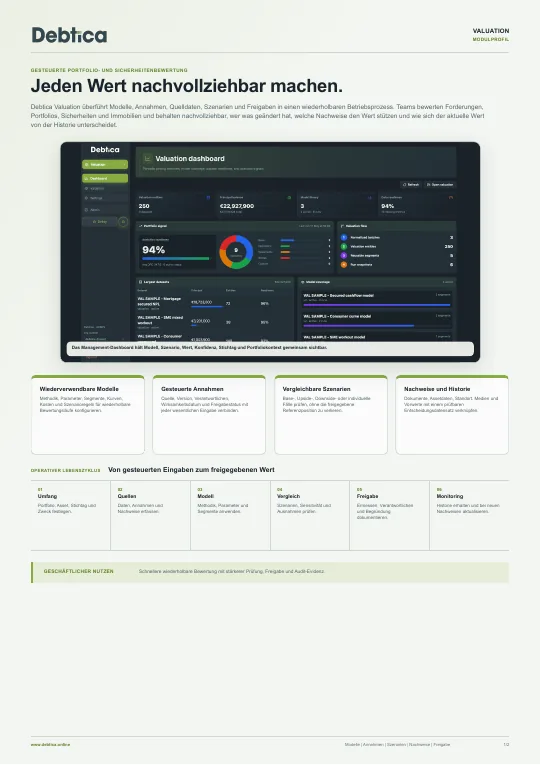The image size is (540, 765).
Task: Click the 250 valuation entities KPI value
Action: point(144,206)
